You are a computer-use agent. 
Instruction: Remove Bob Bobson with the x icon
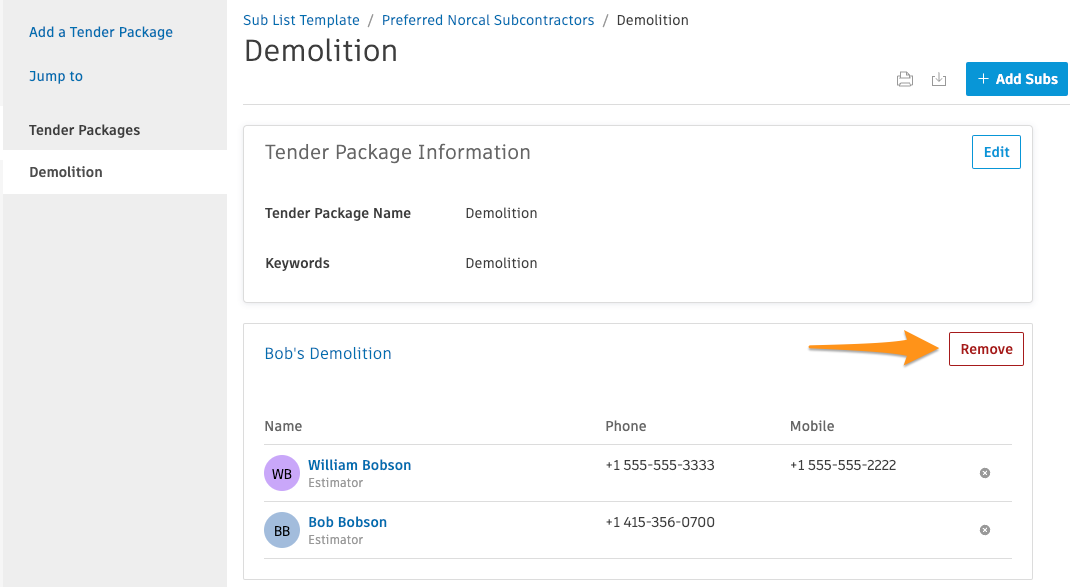[x=985, y=530]
